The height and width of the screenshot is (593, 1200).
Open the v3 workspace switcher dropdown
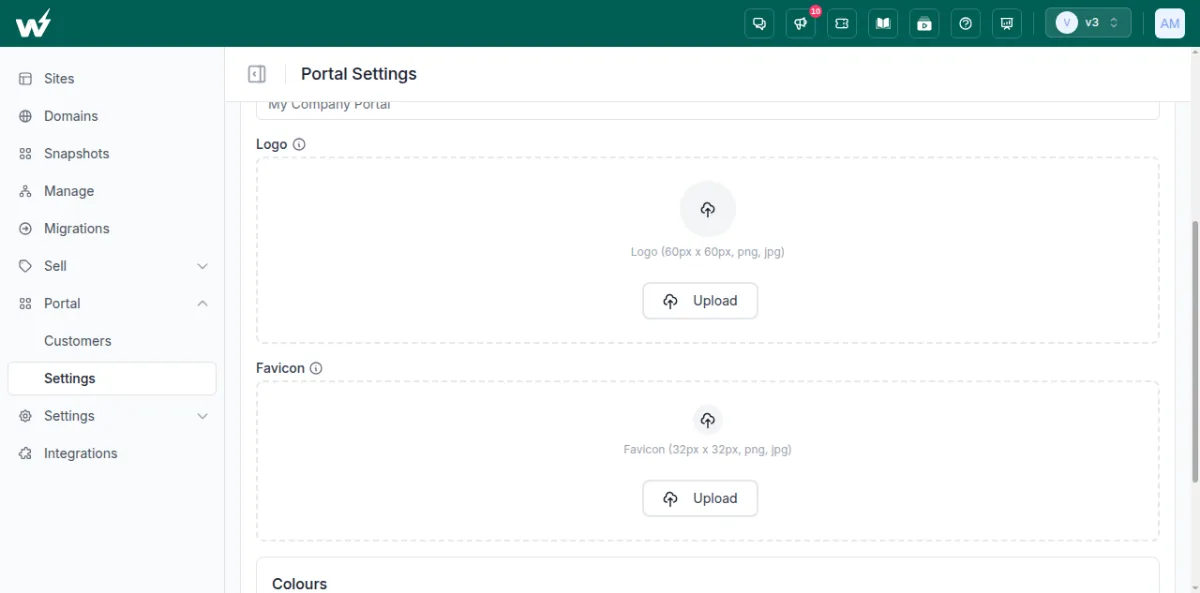1088,23
